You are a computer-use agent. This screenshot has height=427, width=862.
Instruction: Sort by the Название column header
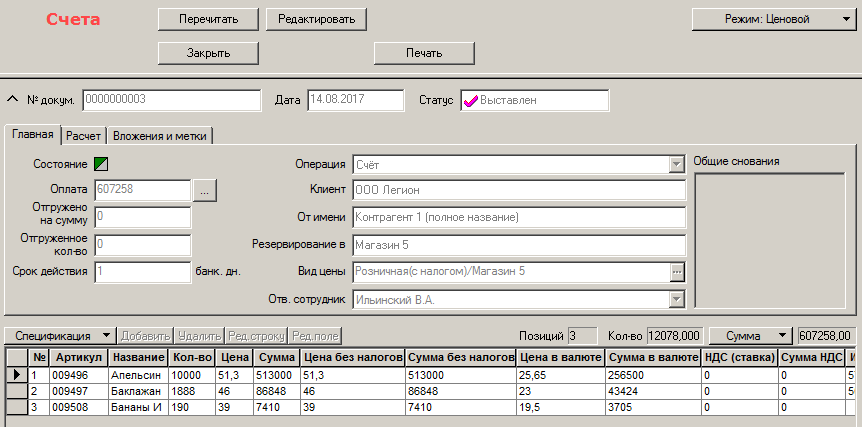[x=138, y=357]
